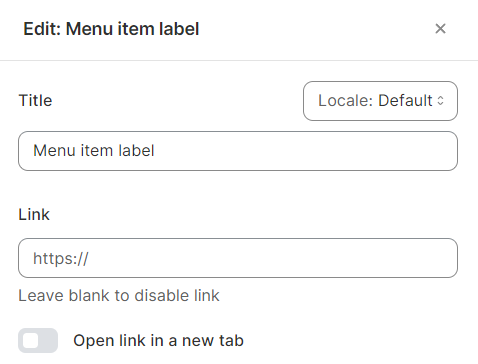The image size is (478, 364).
Task: Click the 'Edit: Menu item label' heading
Action: [111, 29]
